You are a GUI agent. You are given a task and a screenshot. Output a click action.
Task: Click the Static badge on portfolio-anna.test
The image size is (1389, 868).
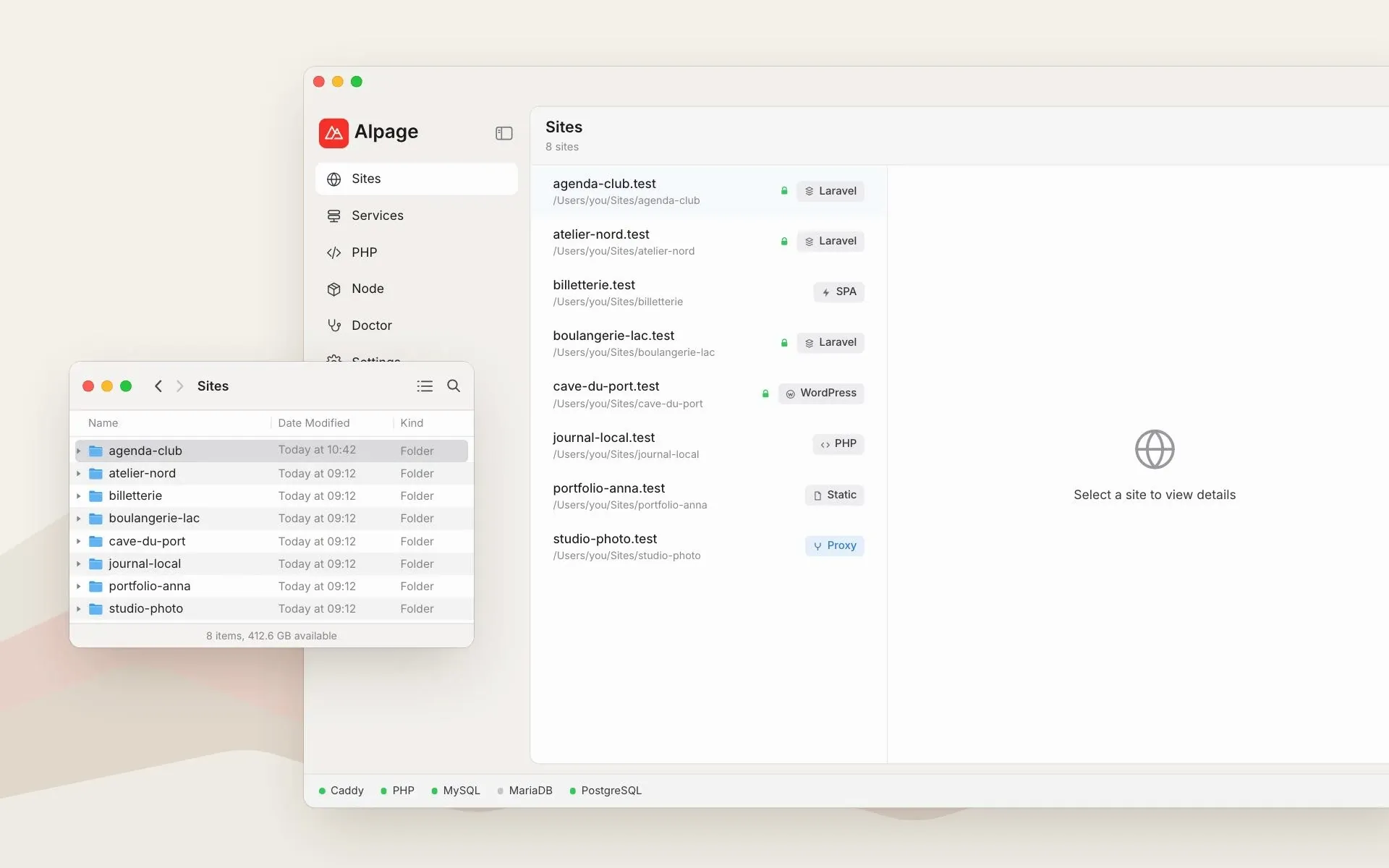tap(835, 495)
